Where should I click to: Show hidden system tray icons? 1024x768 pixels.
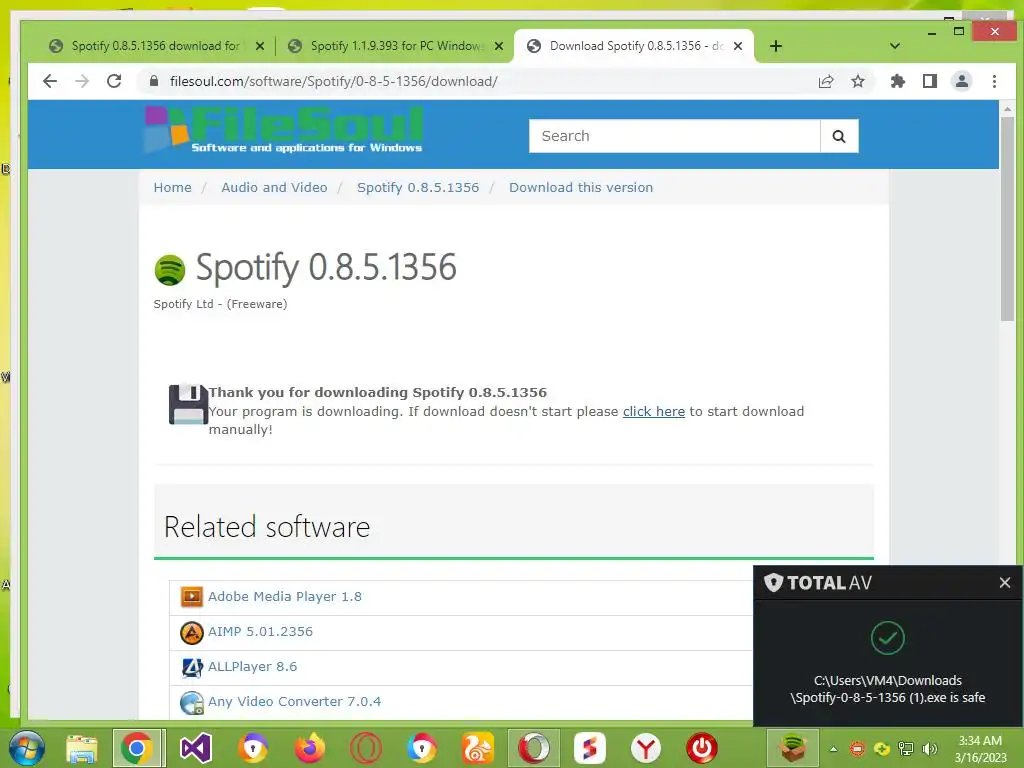tap(833, 749)
